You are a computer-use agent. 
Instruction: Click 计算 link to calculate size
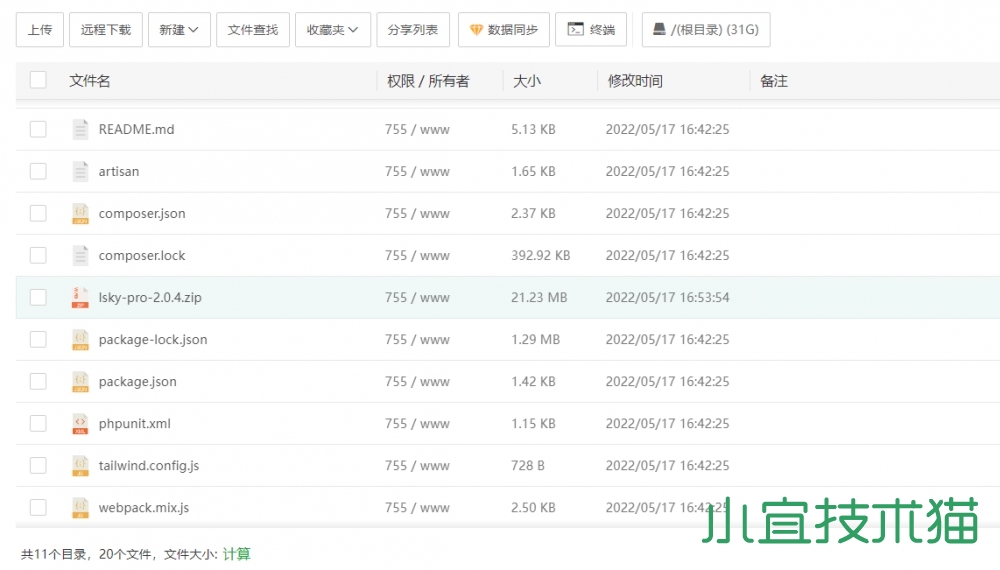237,554
